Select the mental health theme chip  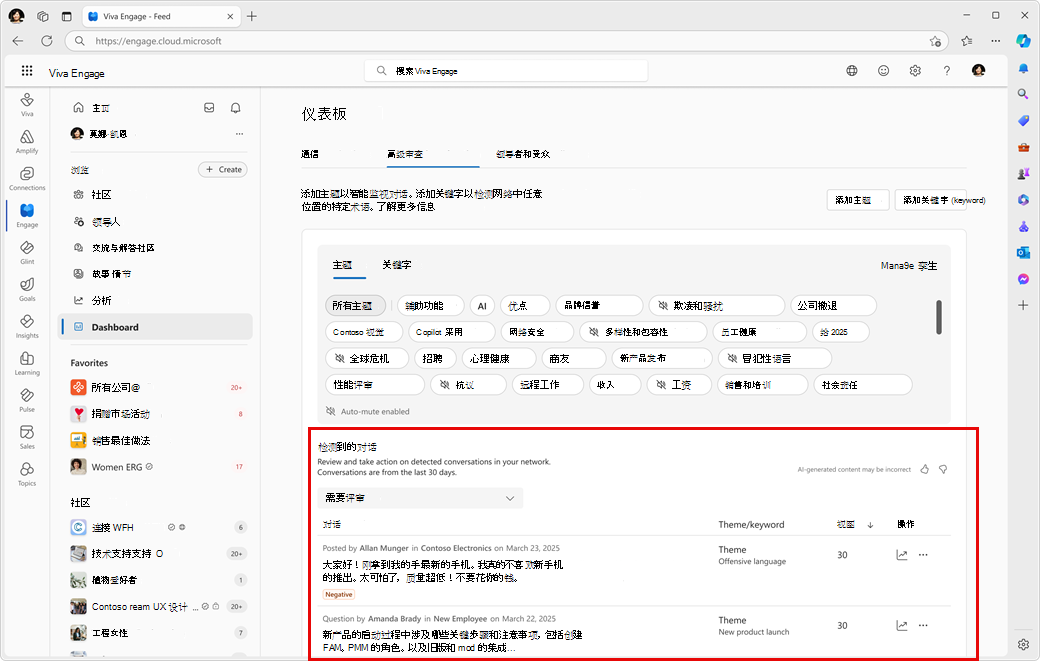(x=498, y=359)
